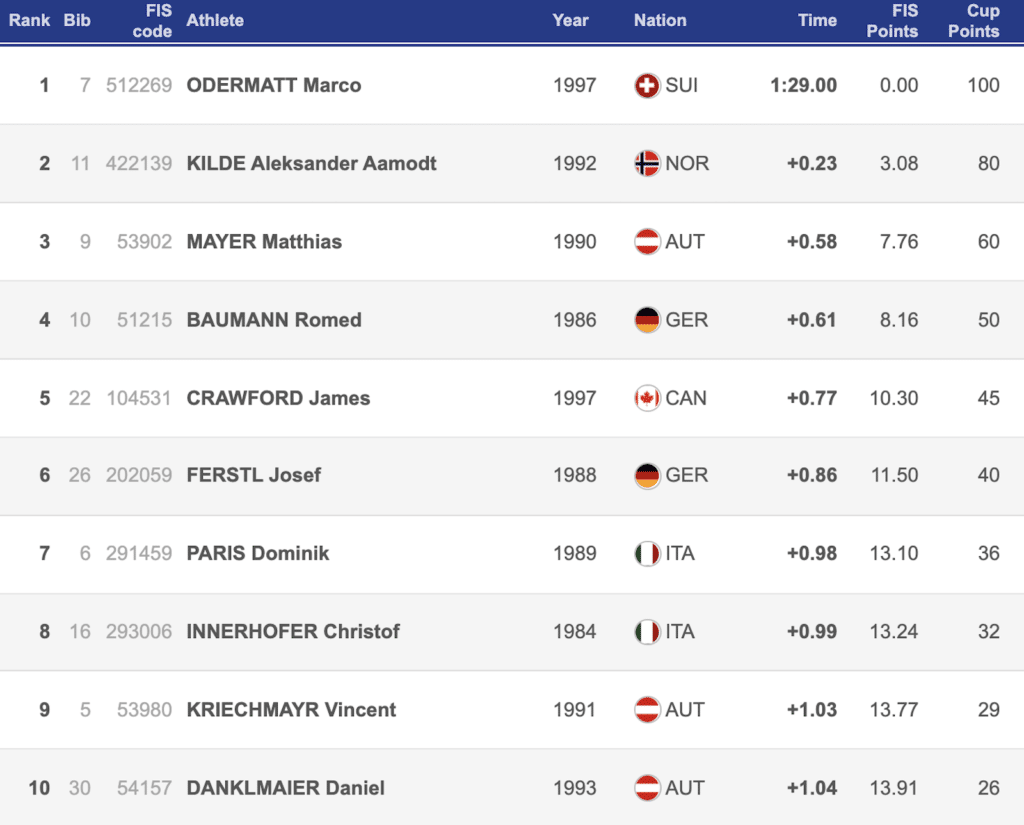The image size is (1024, 825).
Task: Open athlete KILDE Aleksander Aamodt
Action: (312, 163)
